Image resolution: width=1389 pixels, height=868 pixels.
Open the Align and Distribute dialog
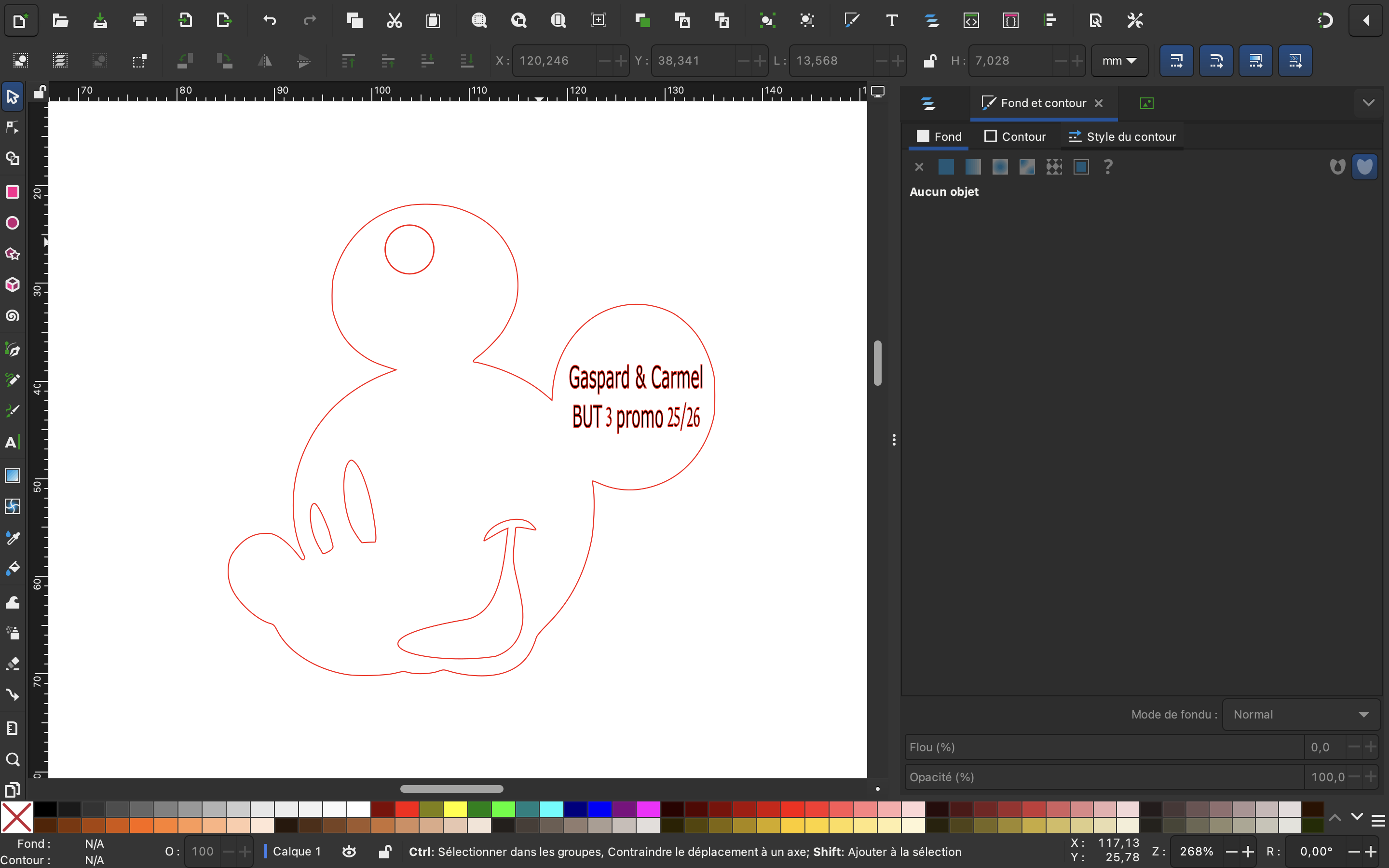click(1050, 21)
